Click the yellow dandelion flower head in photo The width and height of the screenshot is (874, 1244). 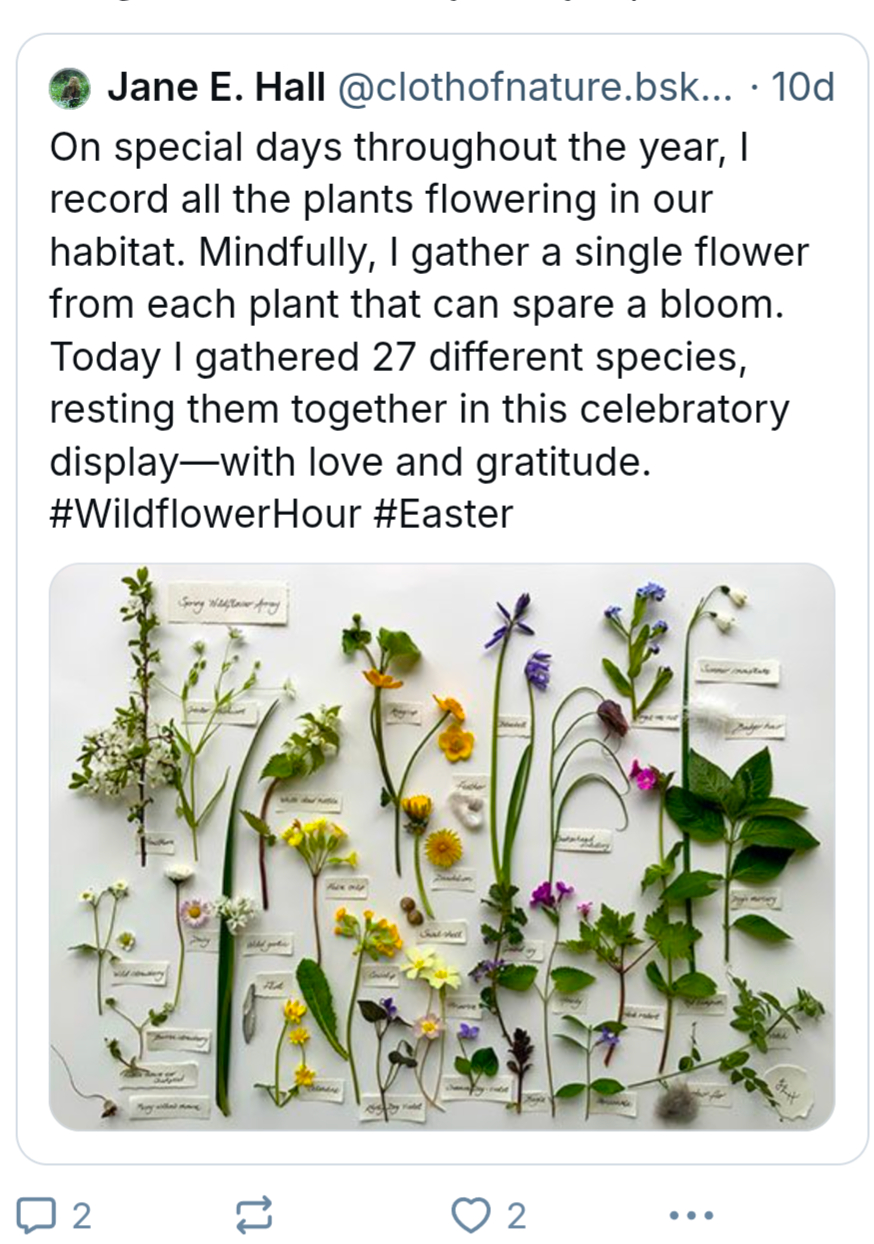443,848
